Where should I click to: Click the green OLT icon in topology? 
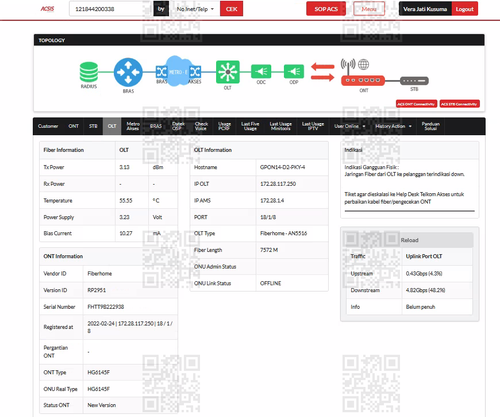tap(228, 72)
